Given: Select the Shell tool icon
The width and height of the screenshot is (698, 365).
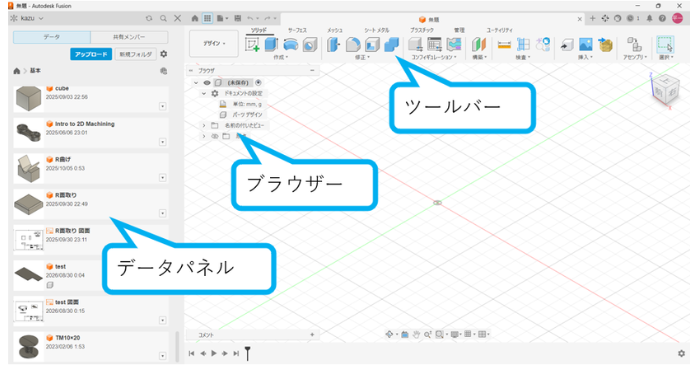Looking at the screenshot, I should [x=372, y=45].
